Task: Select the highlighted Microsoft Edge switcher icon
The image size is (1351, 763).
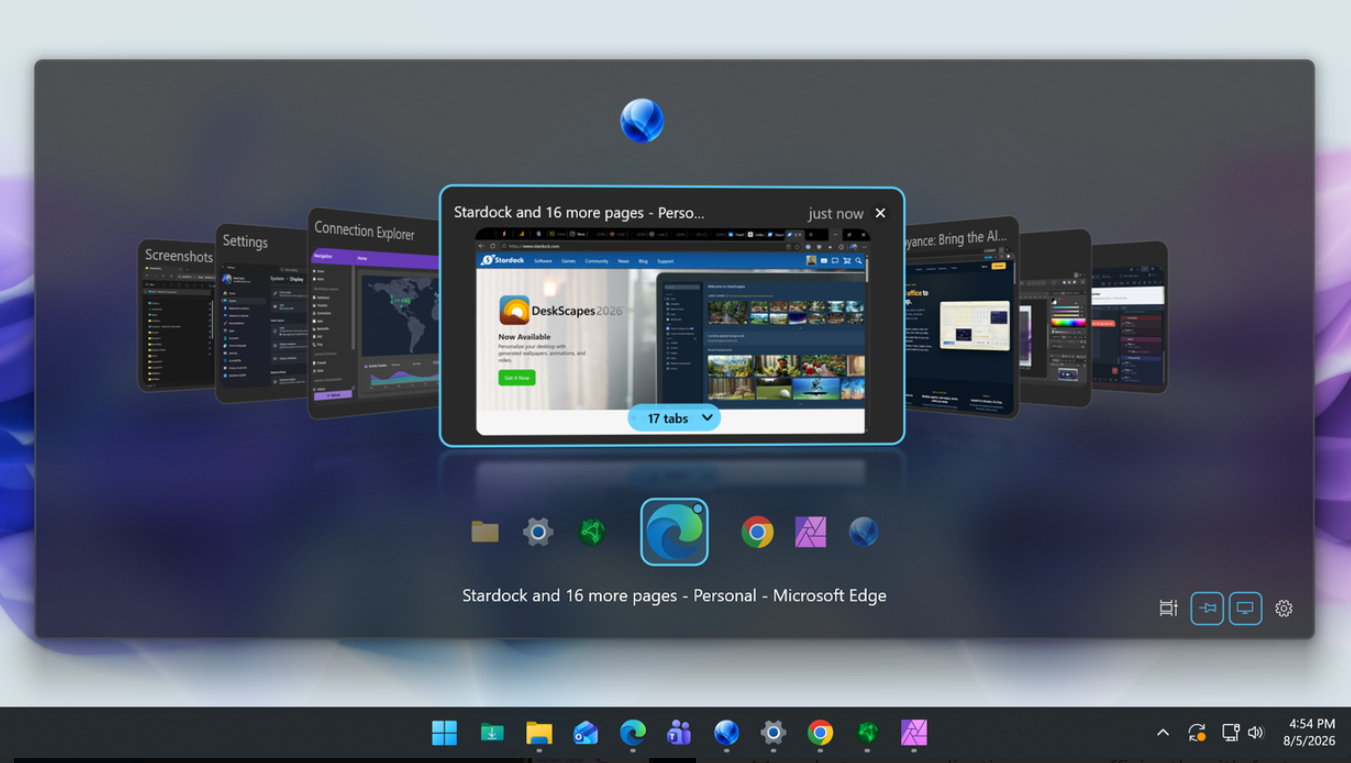Action: pos(674,532)
